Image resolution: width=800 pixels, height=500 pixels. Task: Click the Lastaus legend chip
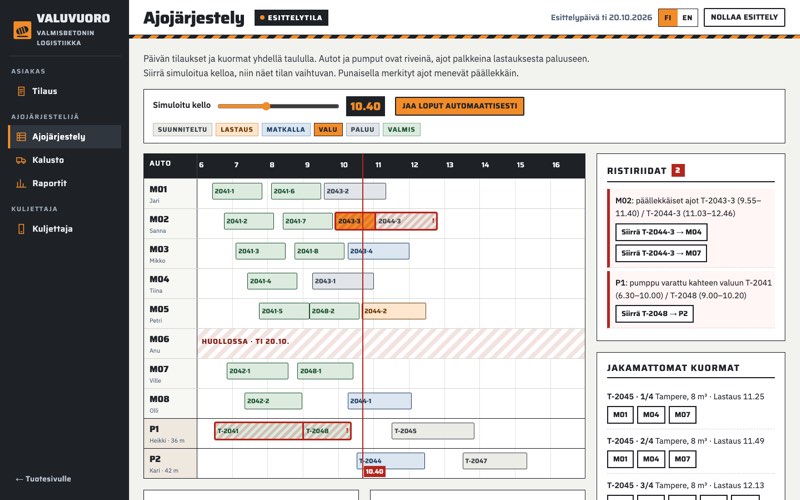(237, 130)
